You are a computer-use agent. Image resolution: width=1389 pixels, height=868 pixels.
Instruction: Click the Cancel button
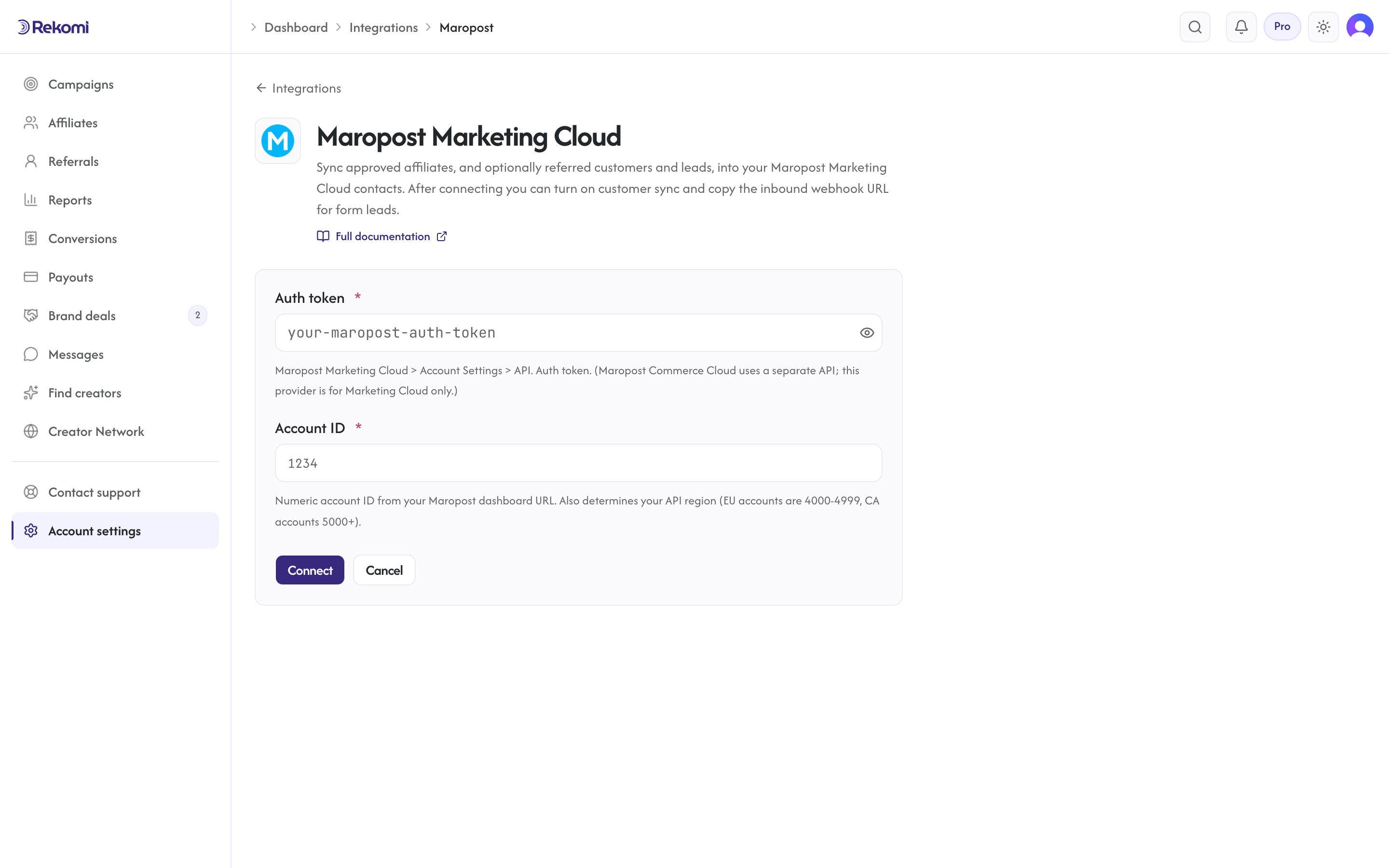pos(384,570)
